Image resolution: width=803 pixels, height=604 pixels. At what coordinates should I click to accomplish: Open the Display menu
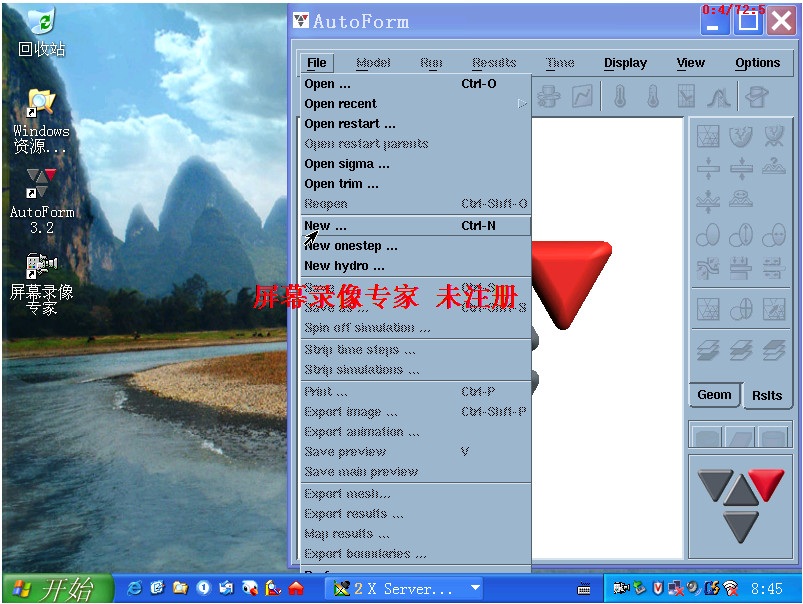[625, 63]
